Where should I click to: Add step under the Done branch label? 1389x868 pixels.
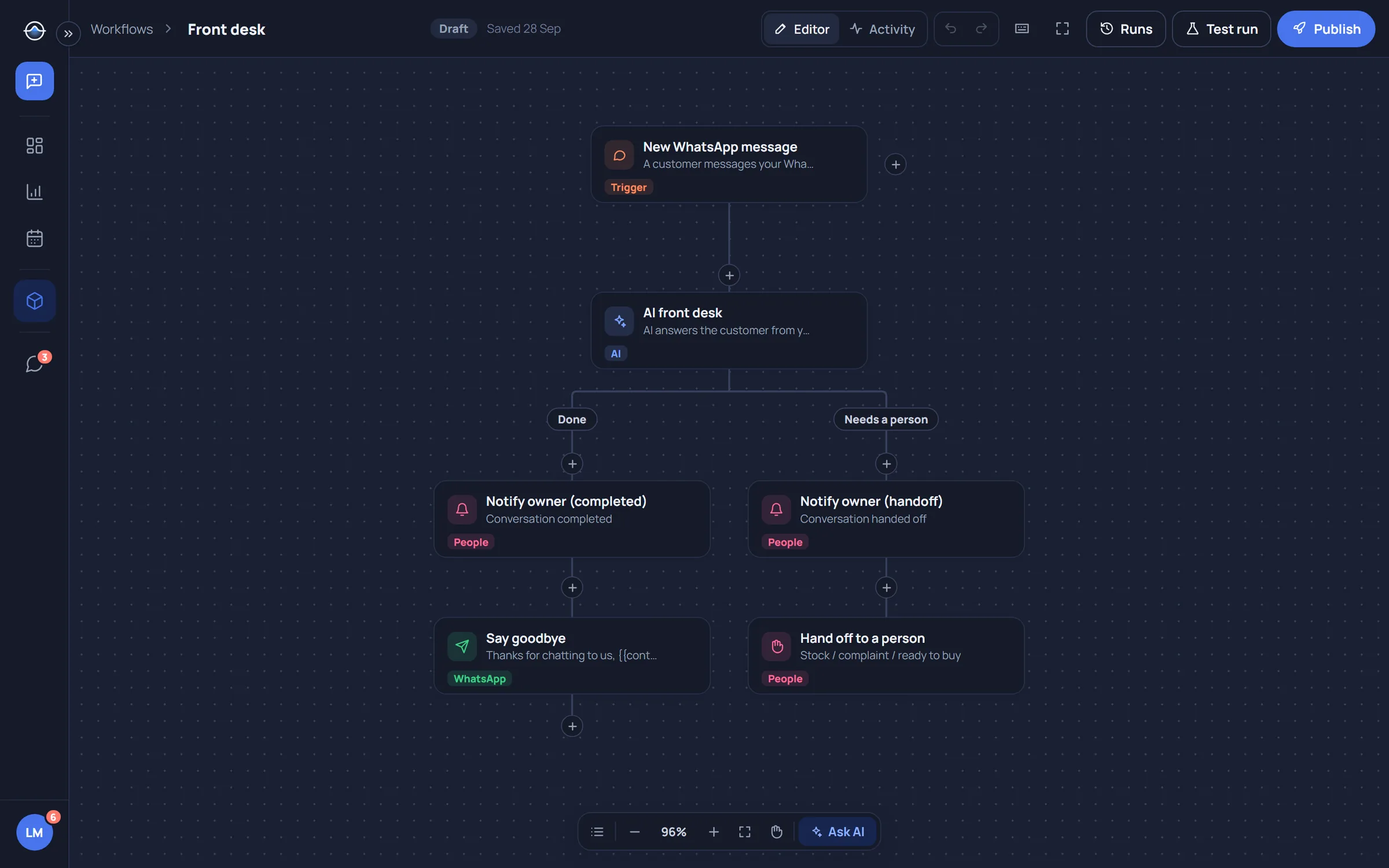coord(572,464)
